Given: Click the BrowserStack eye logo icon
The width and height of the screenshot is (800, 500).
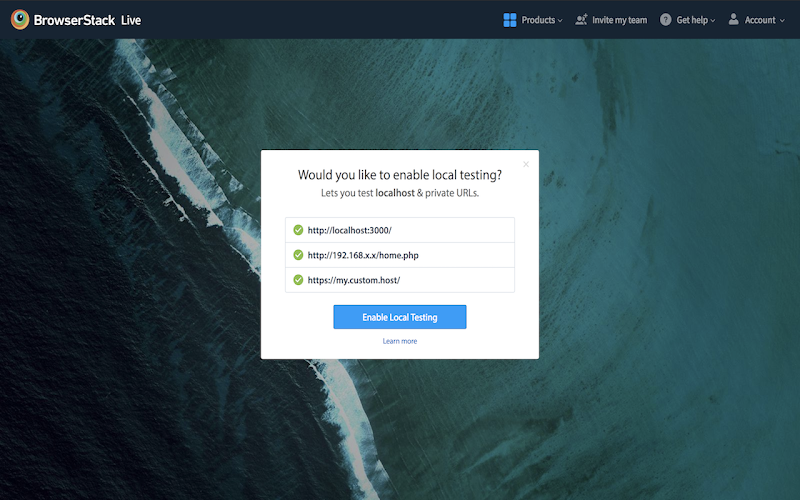Looking at the screenshot, I should click(20, 19).
